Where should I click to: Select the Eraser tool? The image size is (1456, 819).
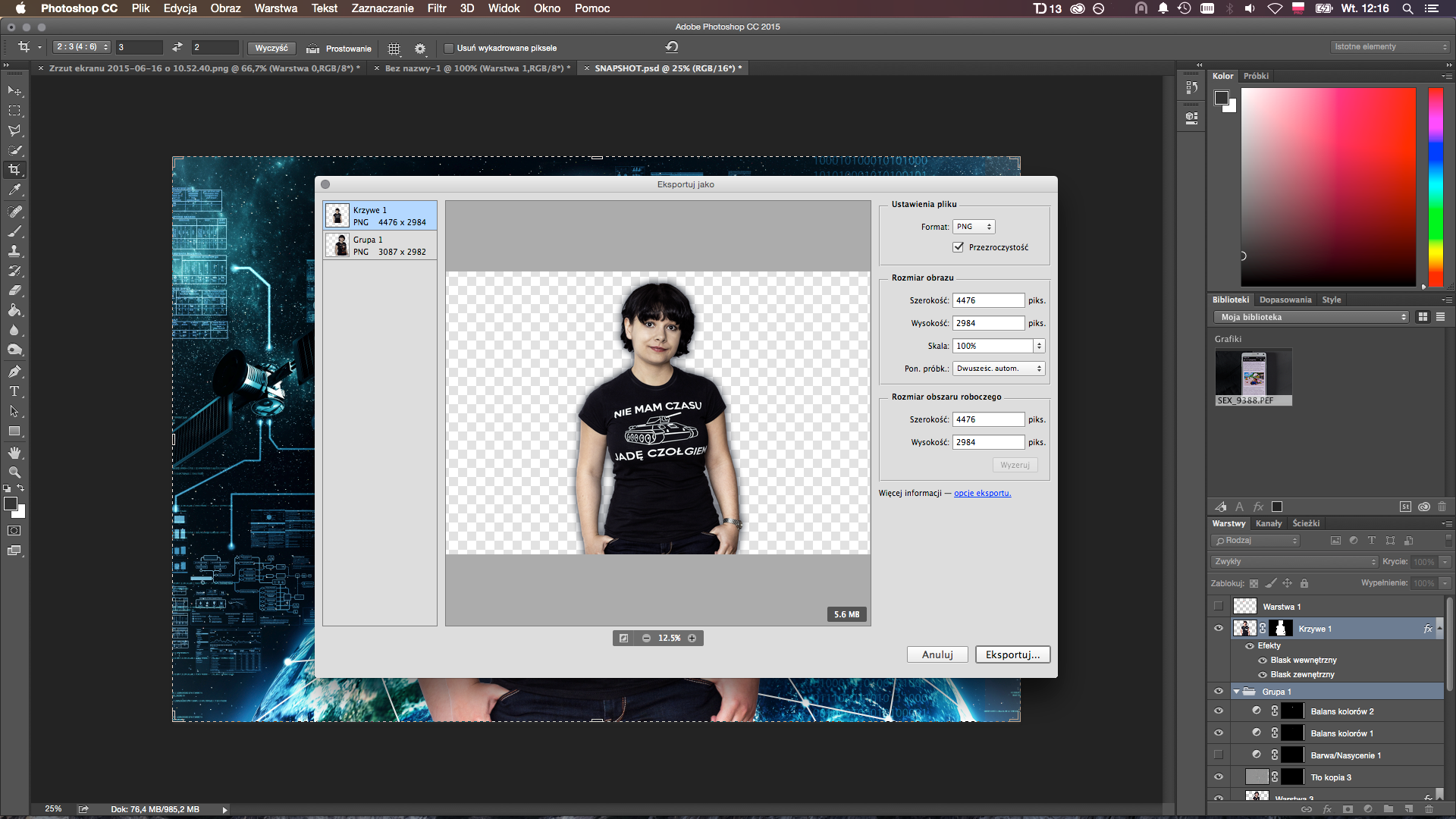pos(14,290)
